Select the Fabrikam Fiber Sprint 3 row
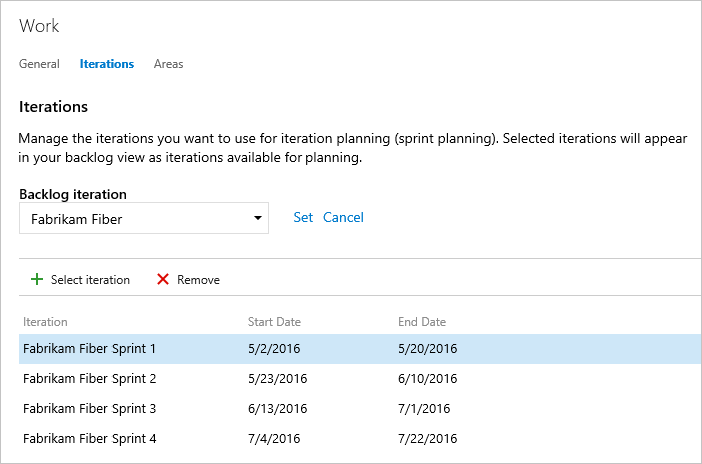 coord(360,408)
